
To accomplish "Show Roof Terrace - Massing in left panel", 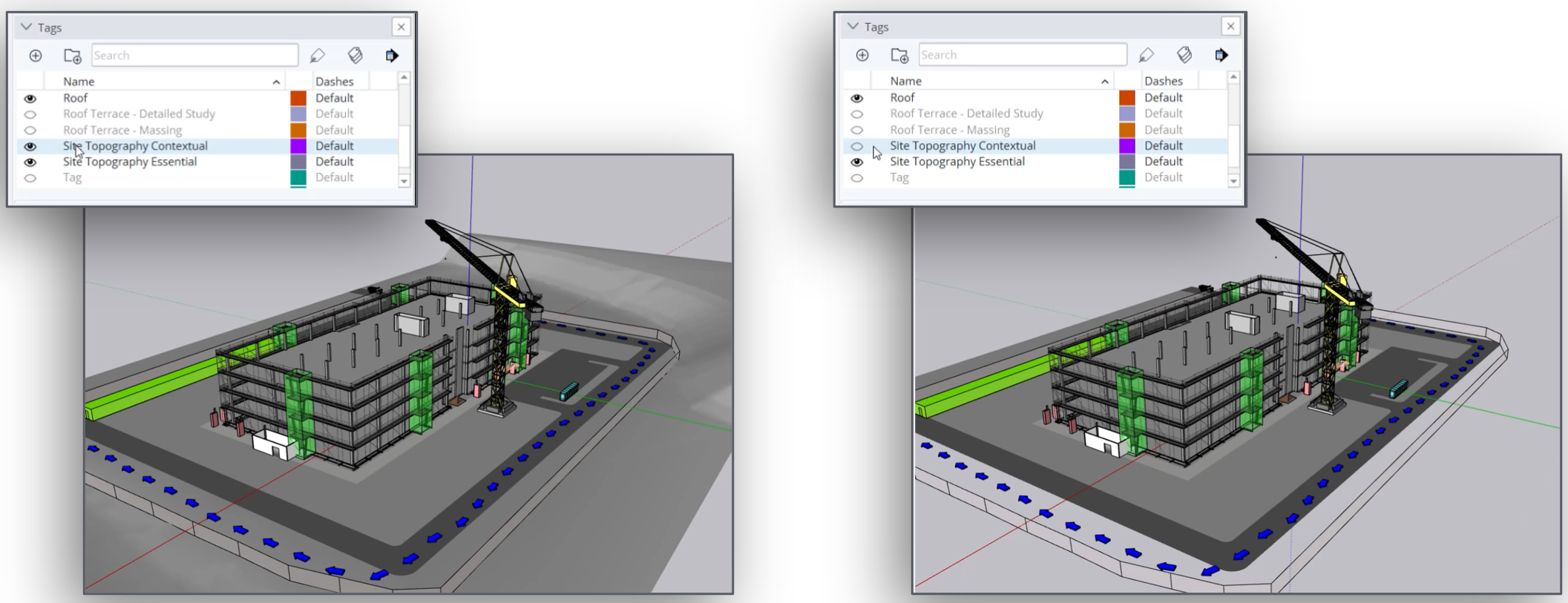I will [30, 131].
